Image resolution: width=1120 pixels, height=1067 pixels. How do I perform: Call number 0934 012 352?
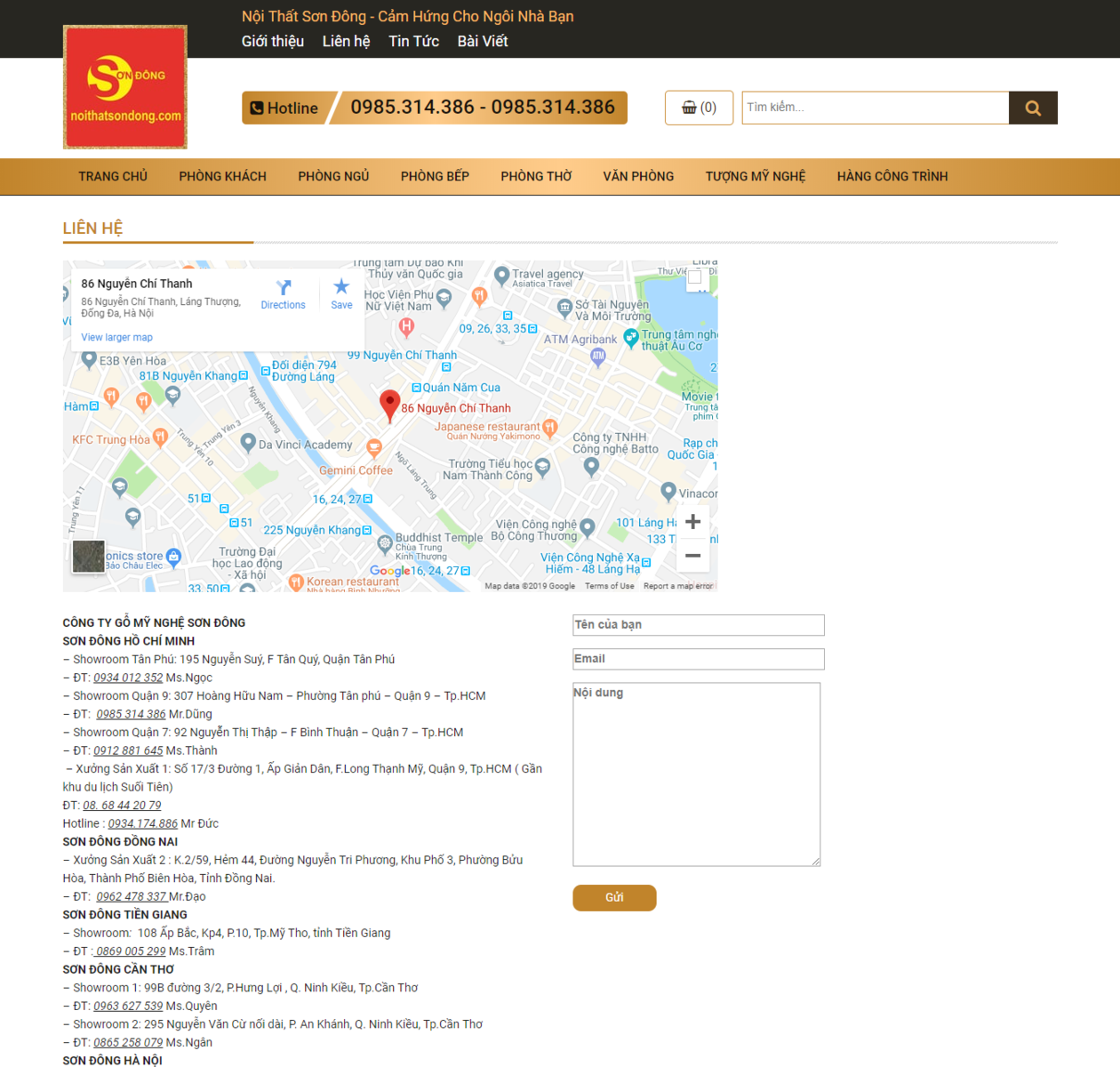click(128, 678)
